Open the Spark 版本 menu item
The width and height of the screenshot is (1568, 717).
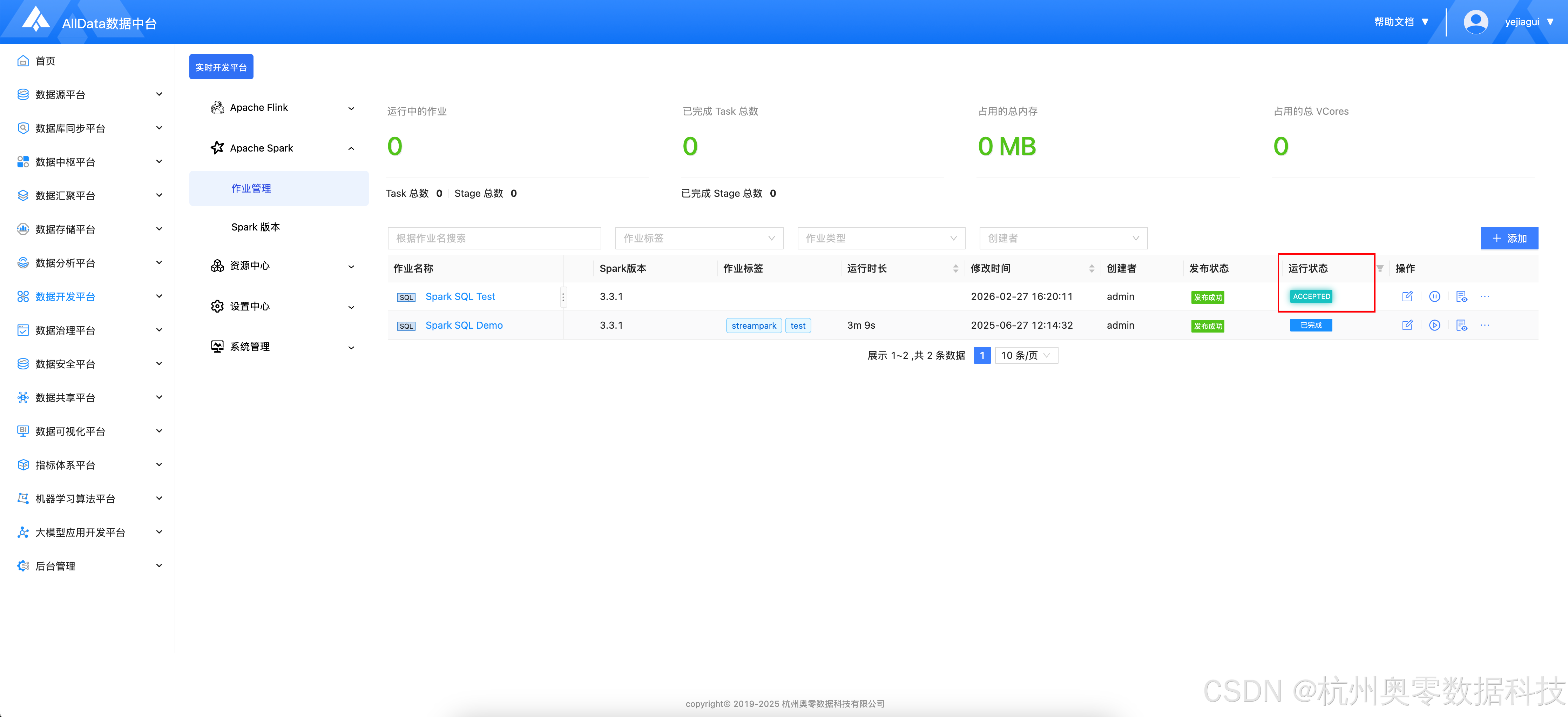(x=256, y=227)
